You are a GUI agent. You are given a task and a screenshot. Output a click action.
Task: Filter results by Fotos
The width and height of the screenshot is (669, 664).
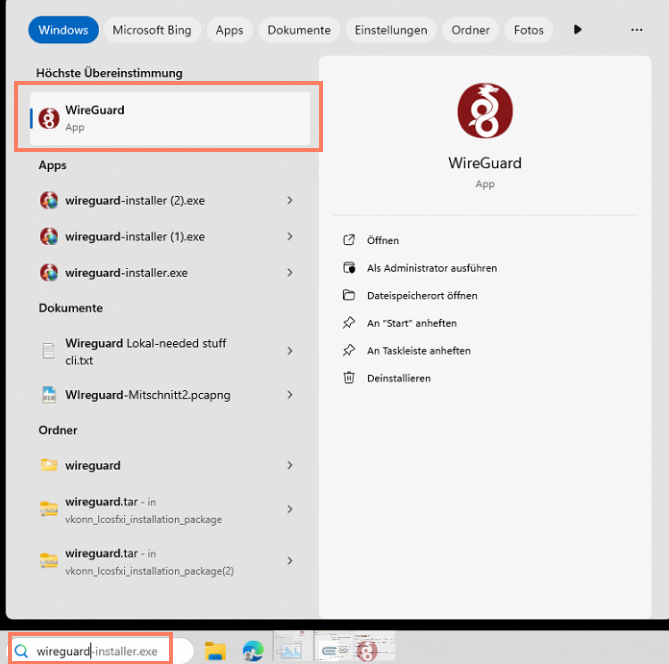pyautogui.click(x=529, y=30)
